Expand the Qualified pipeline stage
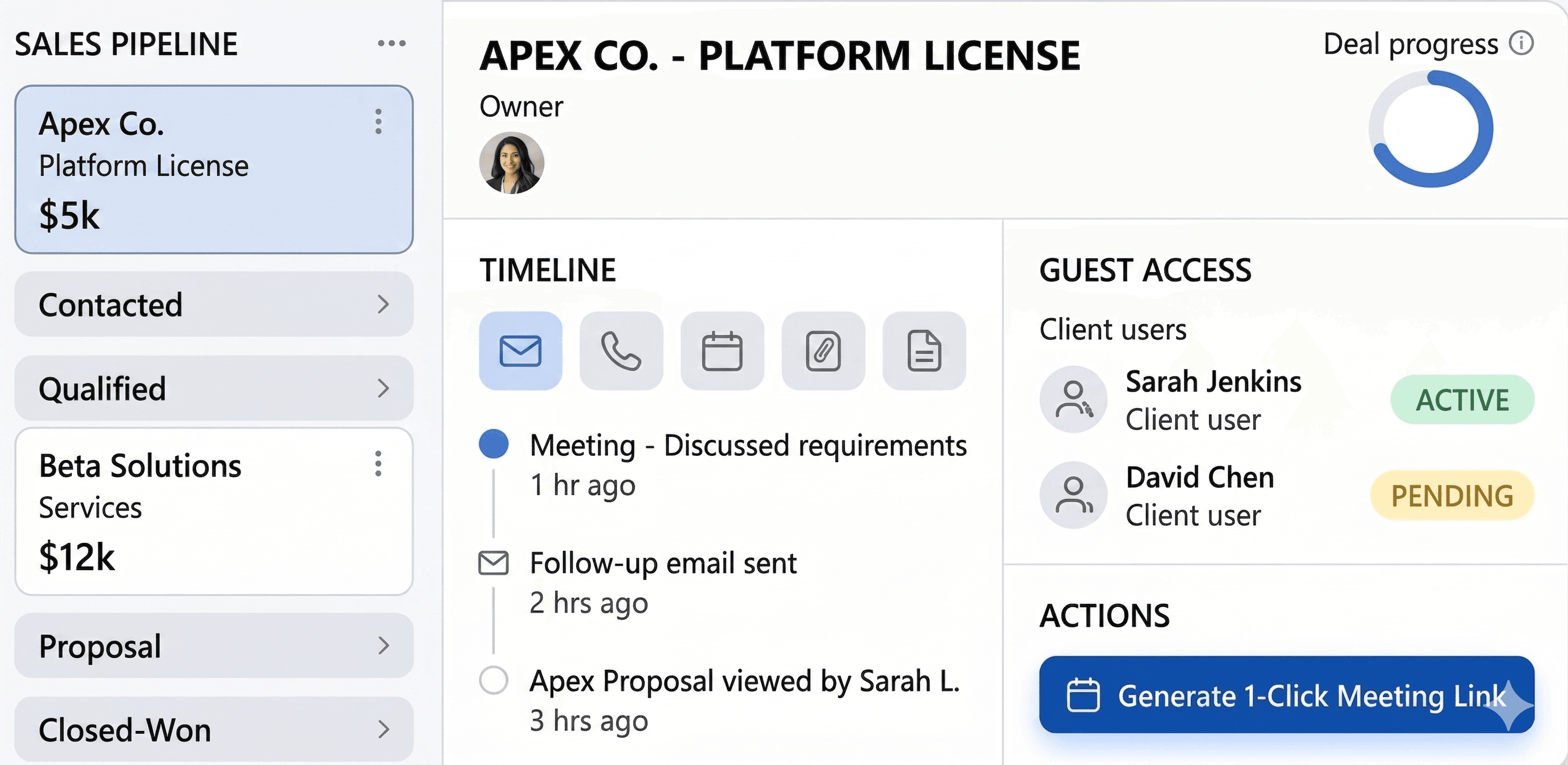The width and height of the screenshot is (1568, 765). coord(383,388)
